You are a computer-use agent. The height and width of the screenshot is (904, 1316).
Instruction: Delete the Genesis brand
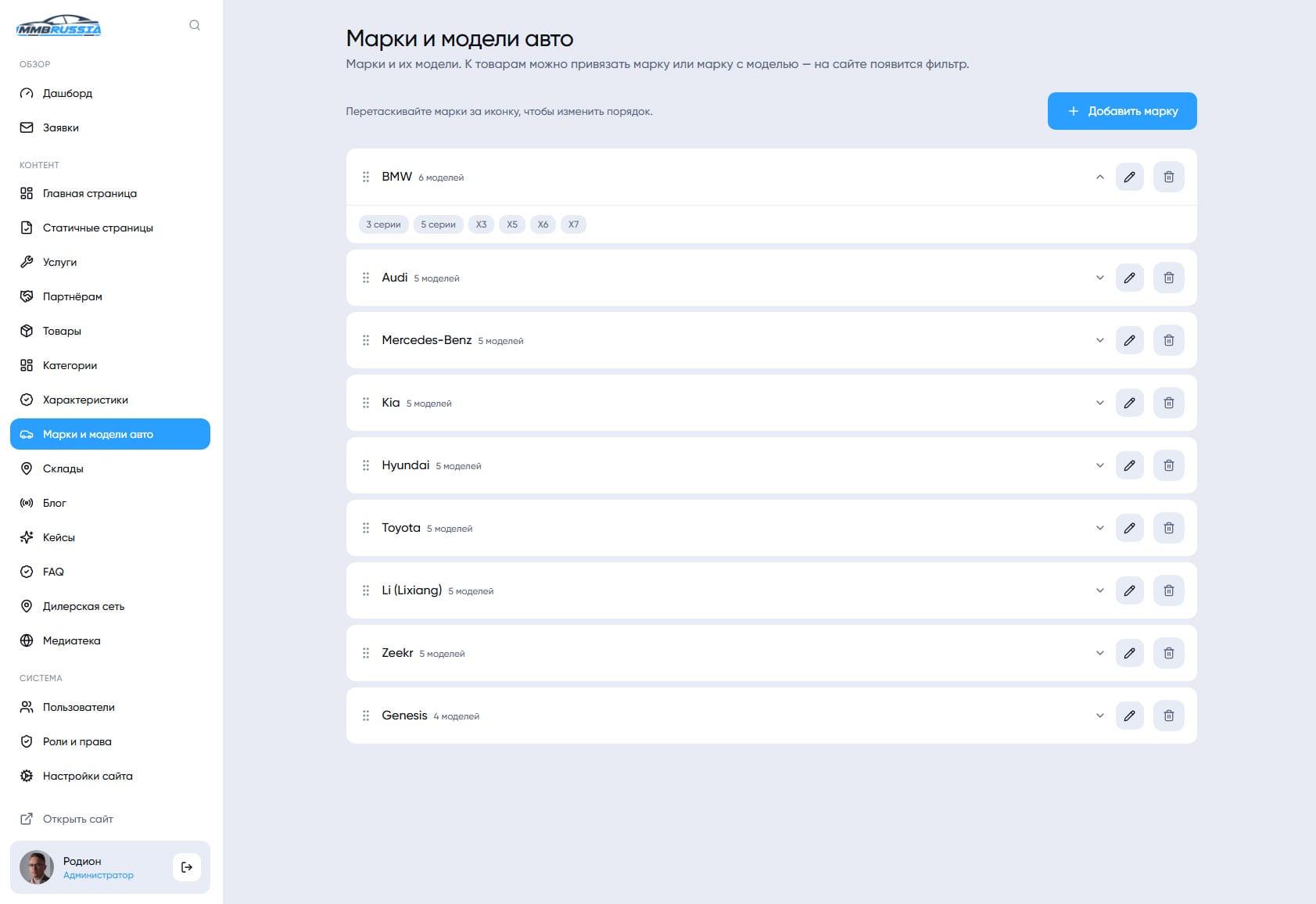(x=1169, y=716)
